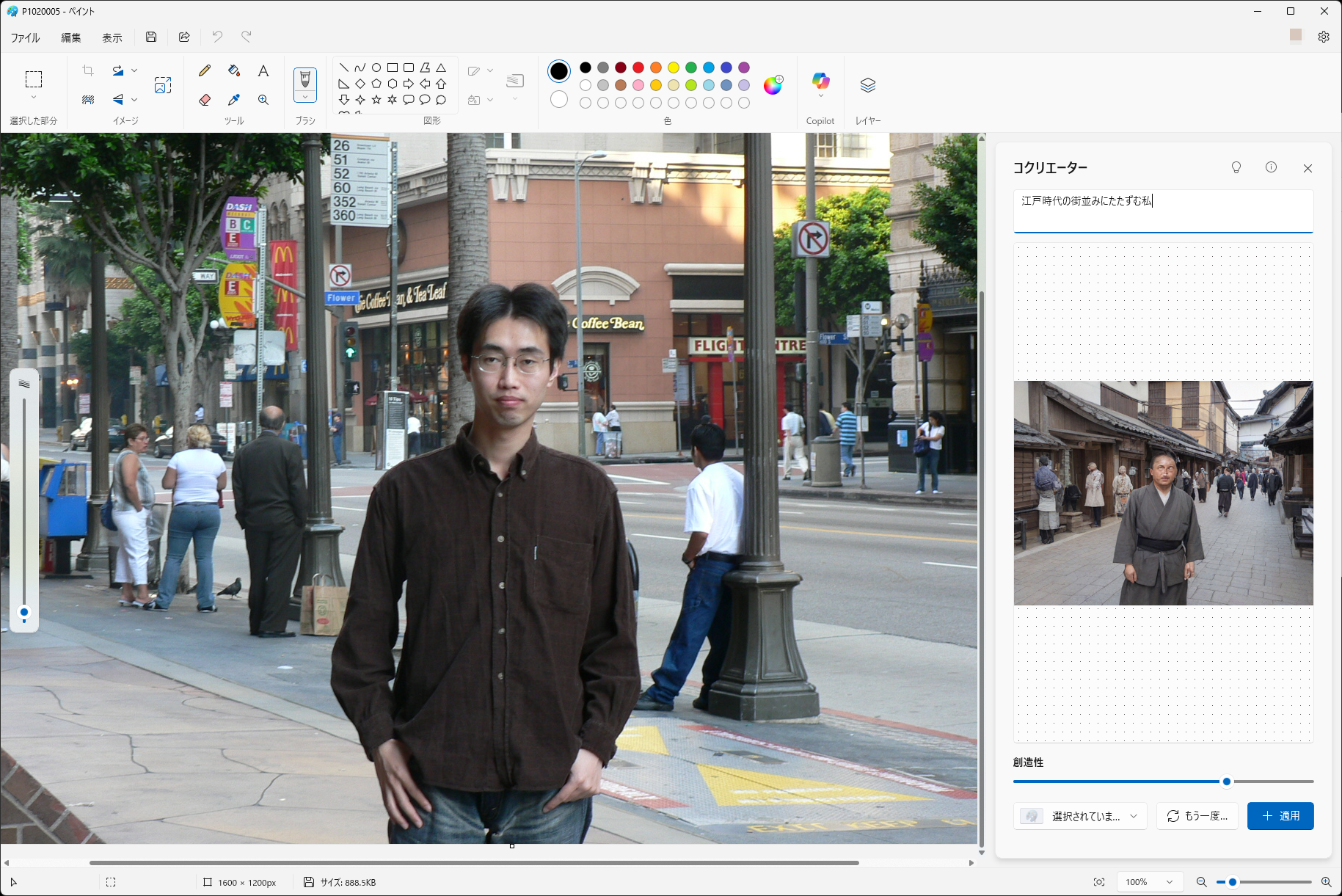
Task: Expand the brush type dropdown
Action: [x=305, y=98]
